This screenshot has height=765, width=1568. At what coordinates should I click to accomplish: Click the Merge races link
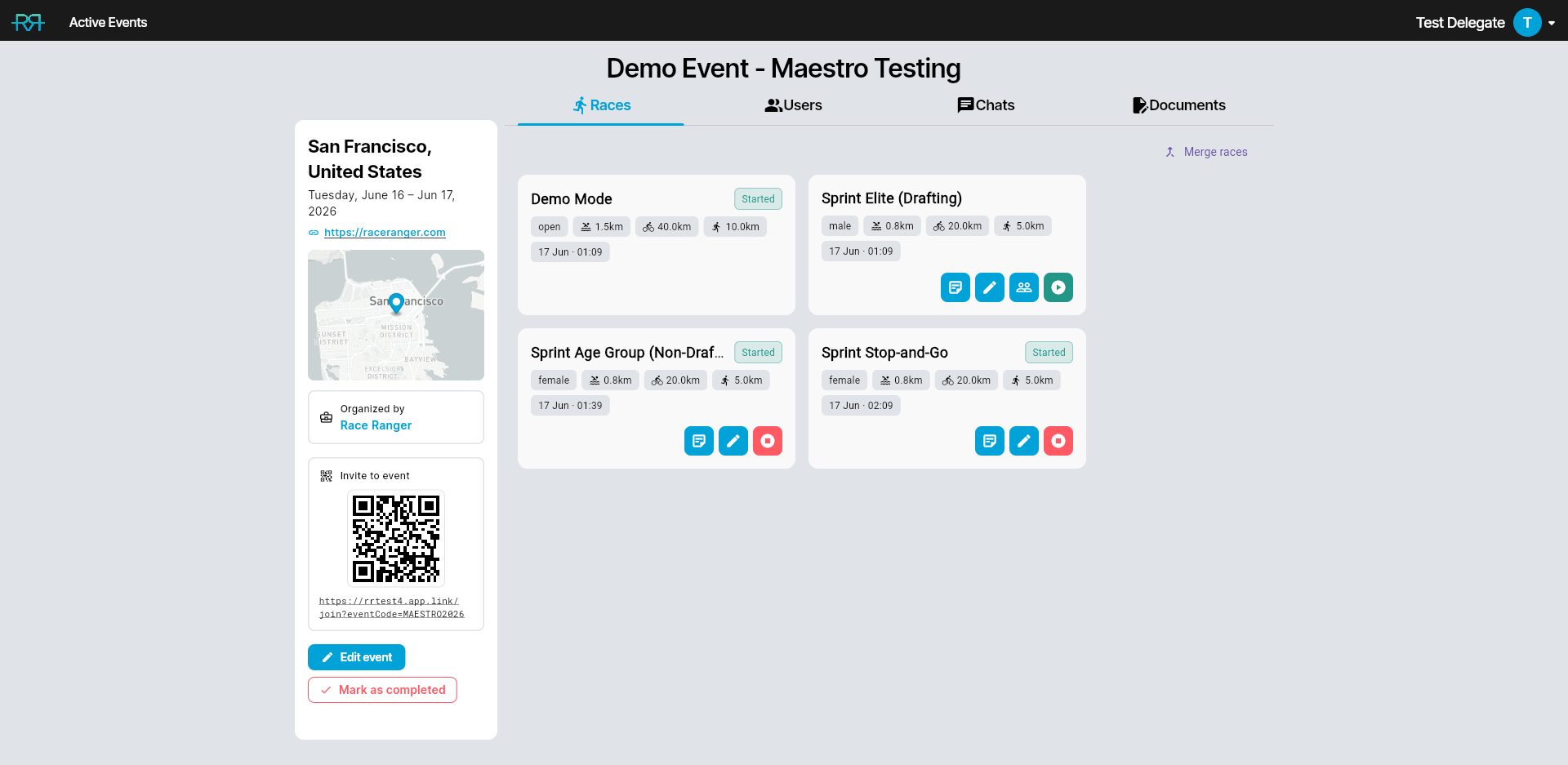1206,152
